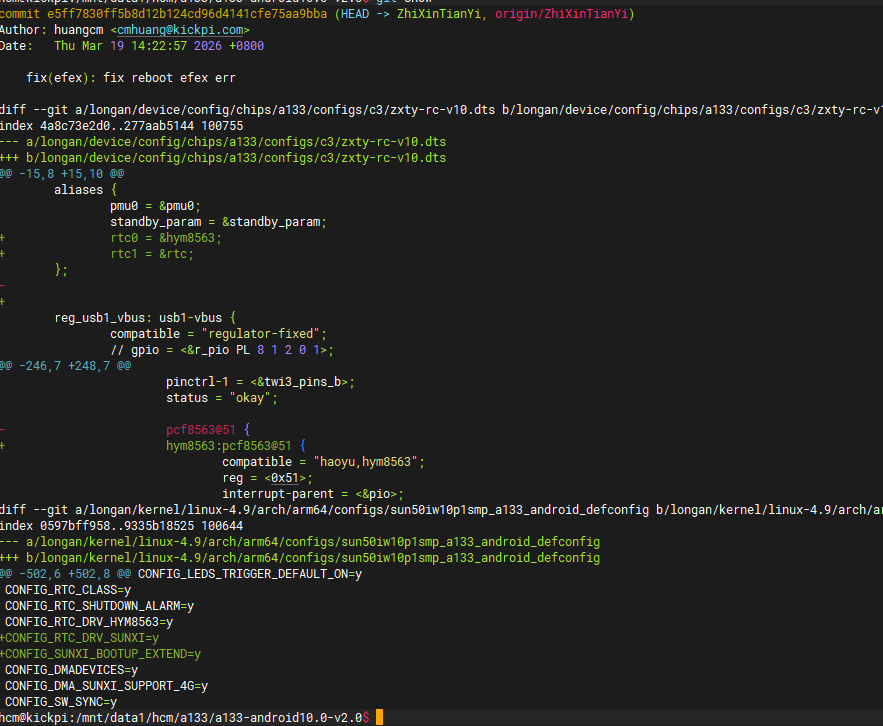Click the added line 'hym8563:pcf8563@51 {'
Image resolution: width=883 pixels, height=726 pixels.
click(x=235, y=445)
